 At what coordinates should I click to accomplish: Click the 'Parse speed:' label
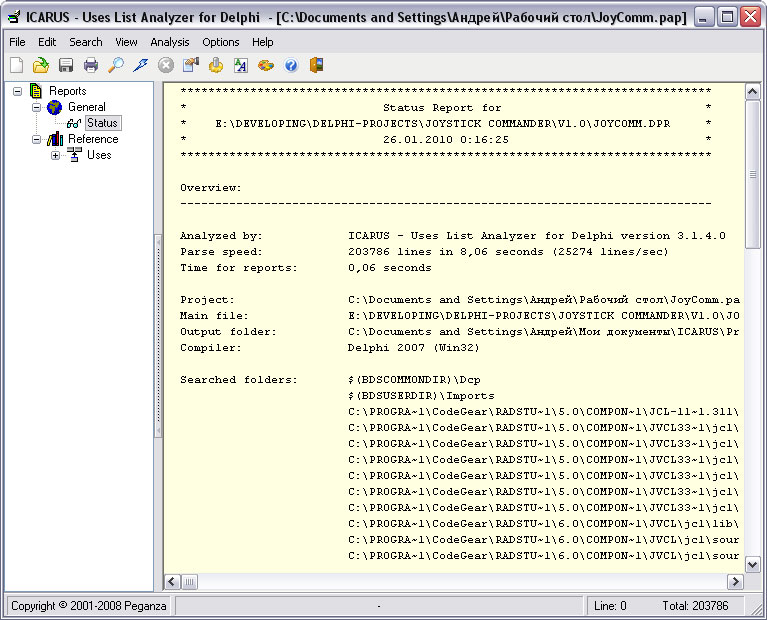tap(221, 252)
